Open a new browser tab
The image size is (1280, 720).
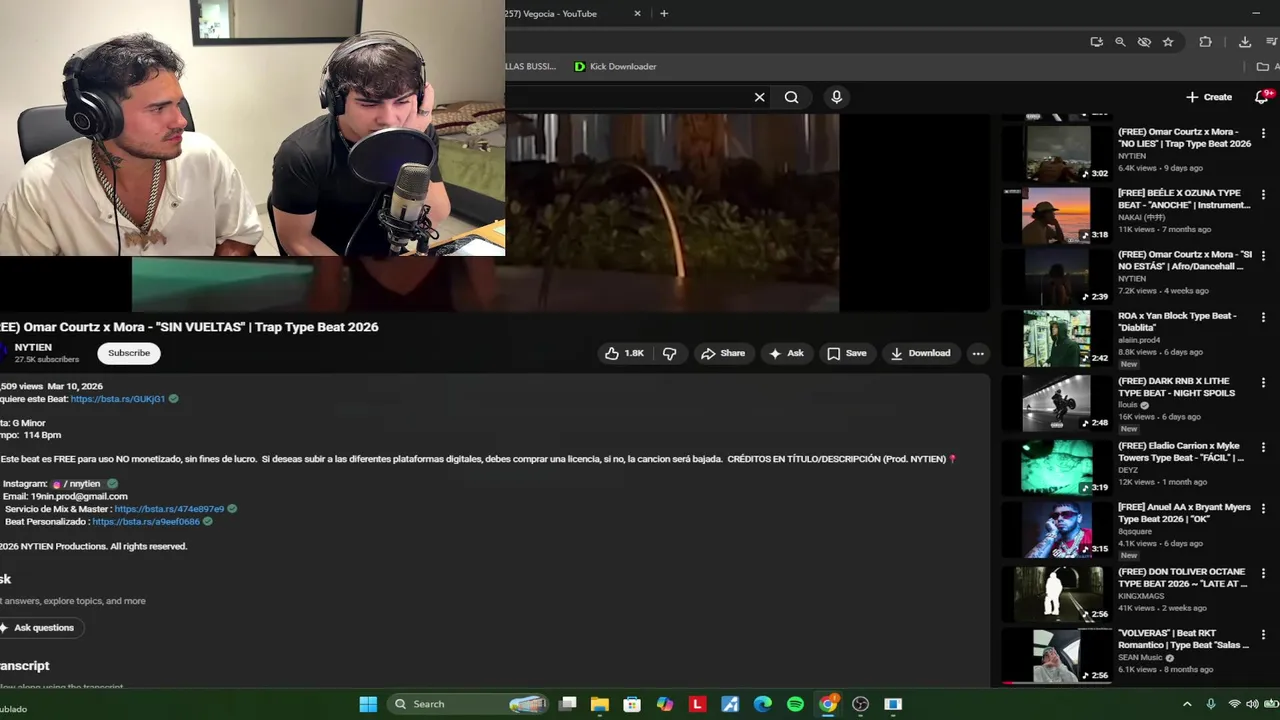[664, 13]
